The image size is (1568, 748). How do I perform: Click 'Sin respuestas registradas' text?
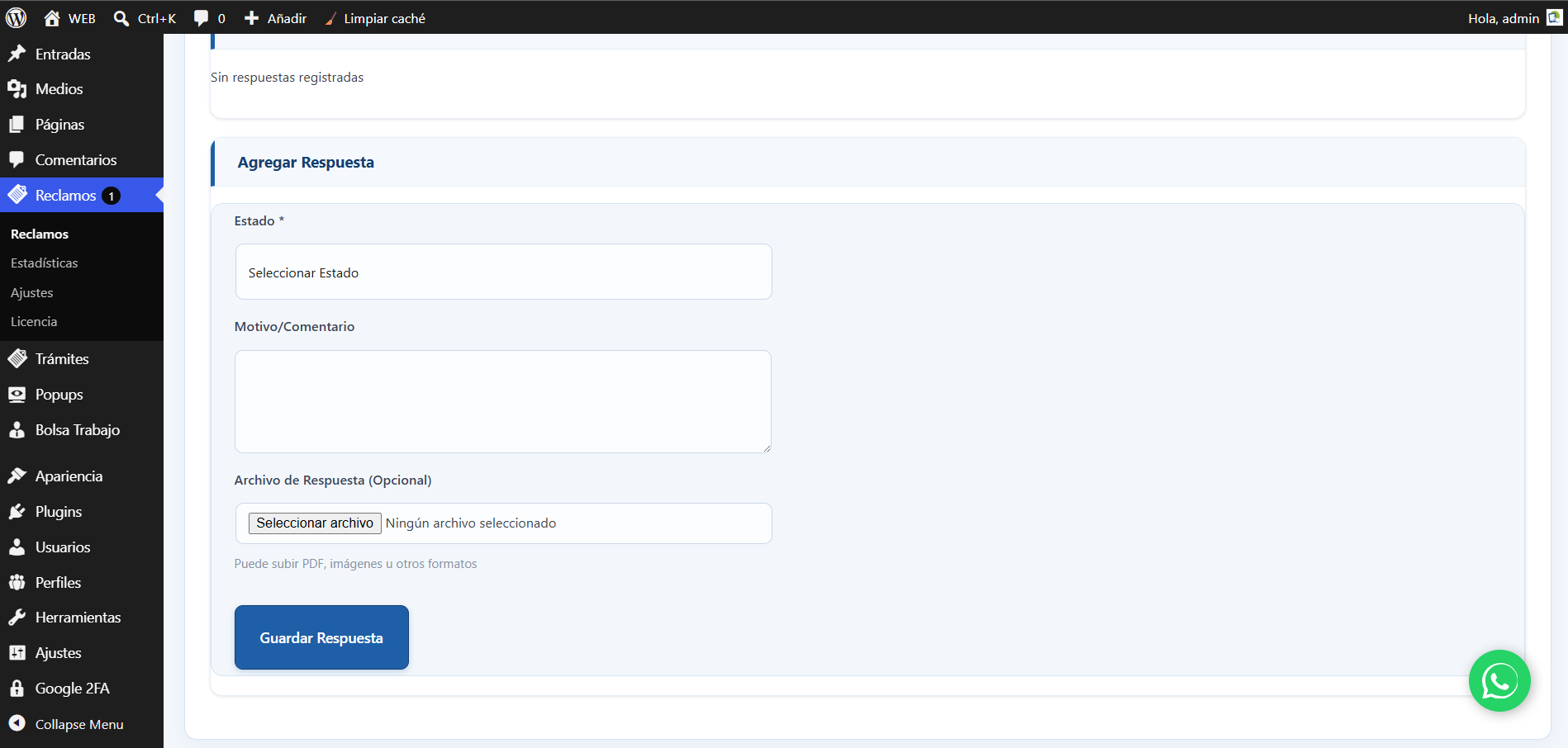pyautogui.click(x=287, y=77)
